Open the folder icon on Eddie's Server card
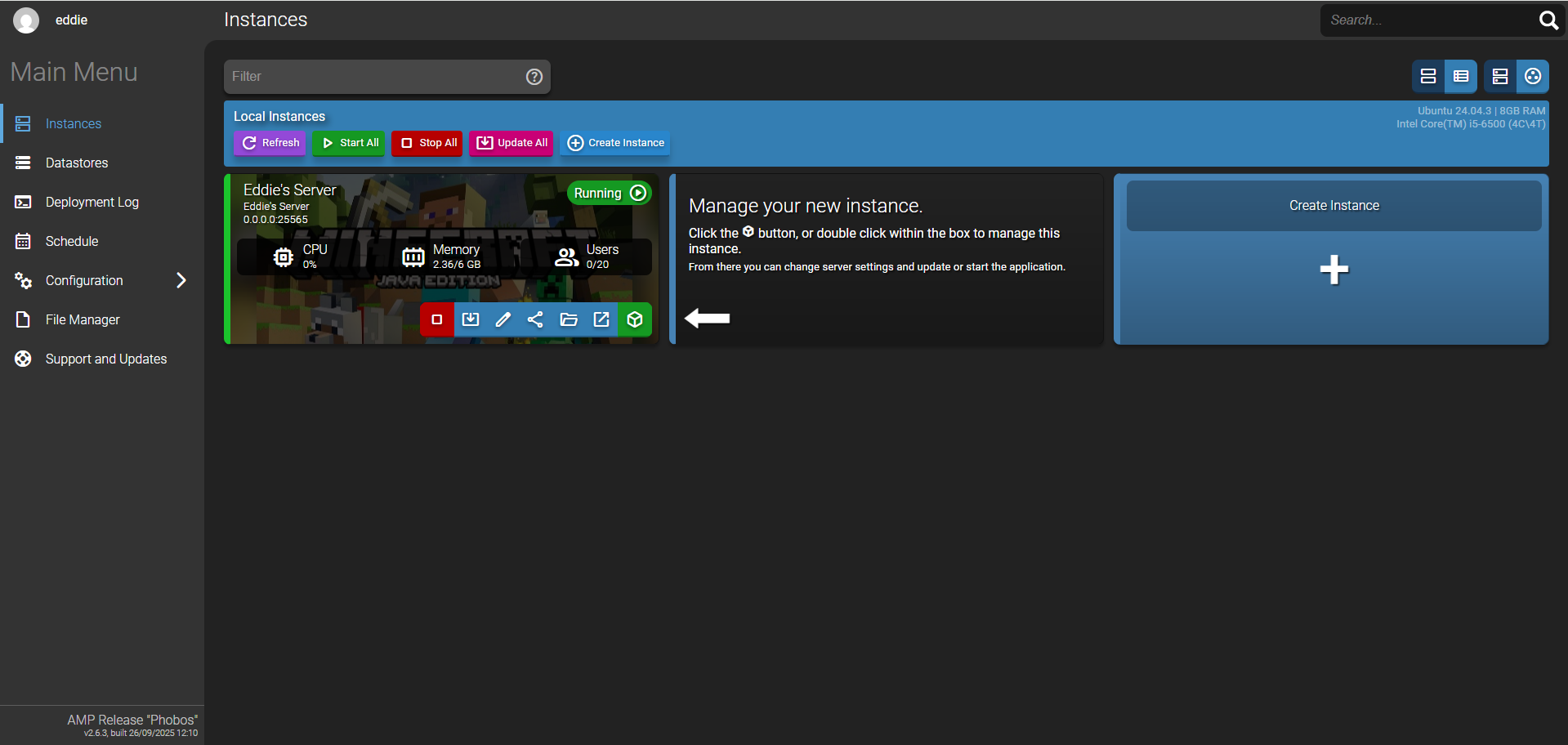This screenshot has width=1568, height=745. tap(569, 319)
